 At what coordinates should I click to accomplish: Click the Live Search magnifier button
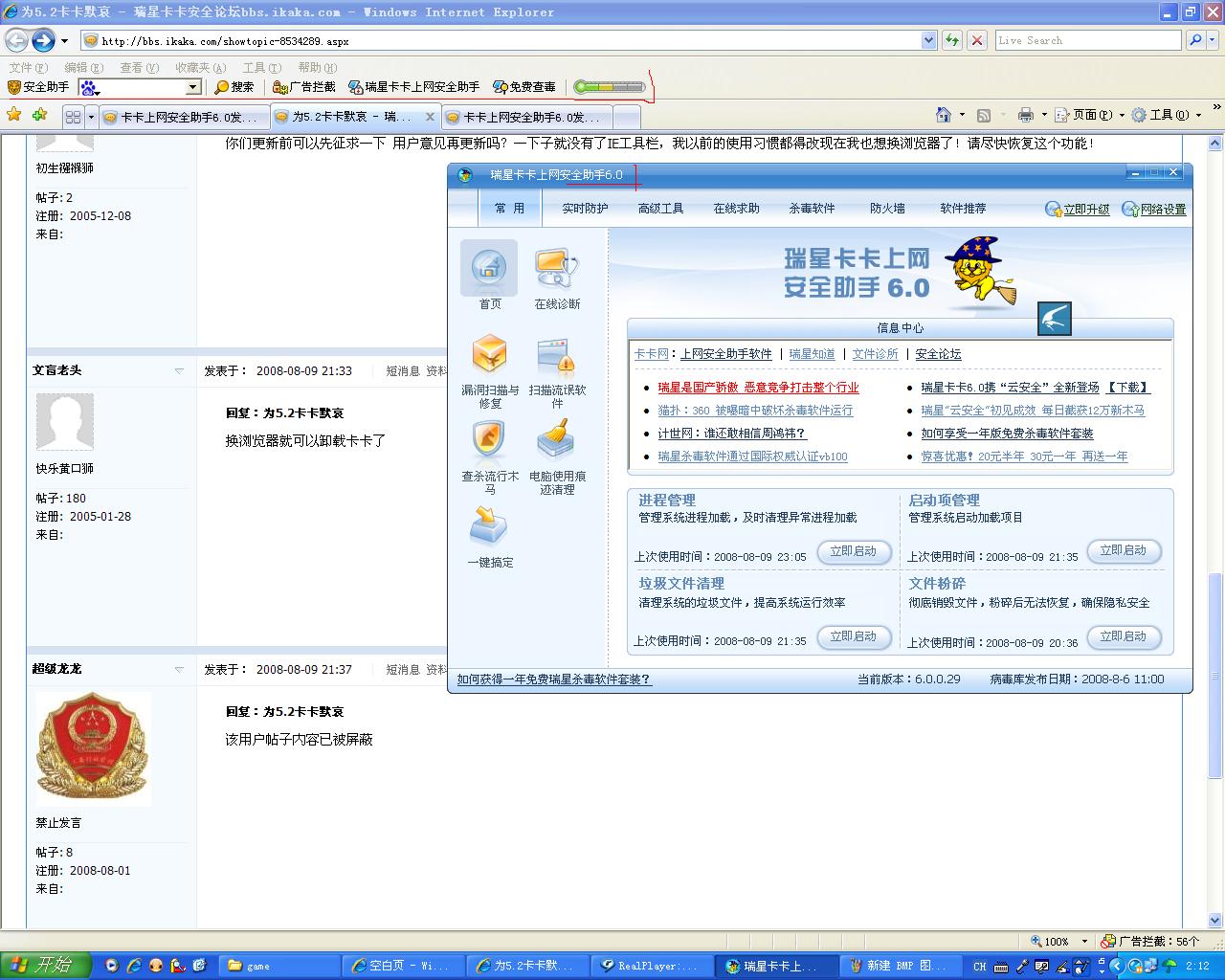1195,40
